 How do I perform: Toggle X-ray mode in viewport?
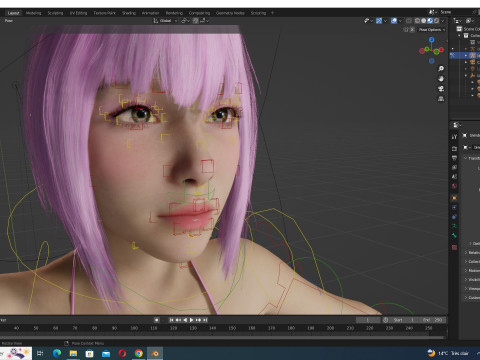[409, 21]
